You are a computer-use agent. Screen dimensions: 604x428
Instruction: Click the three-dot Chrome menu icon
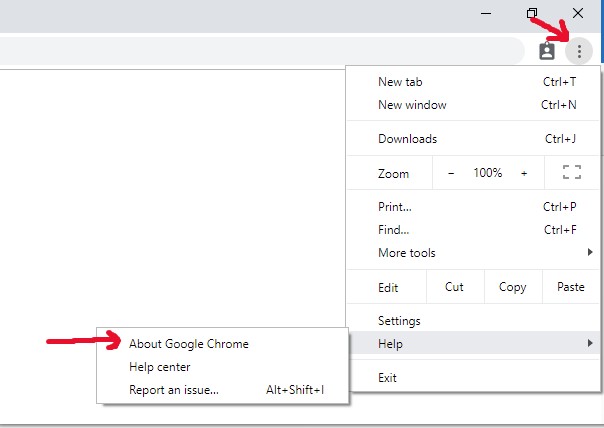579,51
